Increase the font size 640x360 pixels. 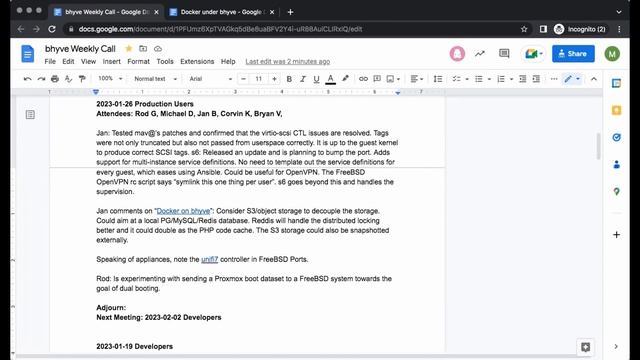click(274, 79)
